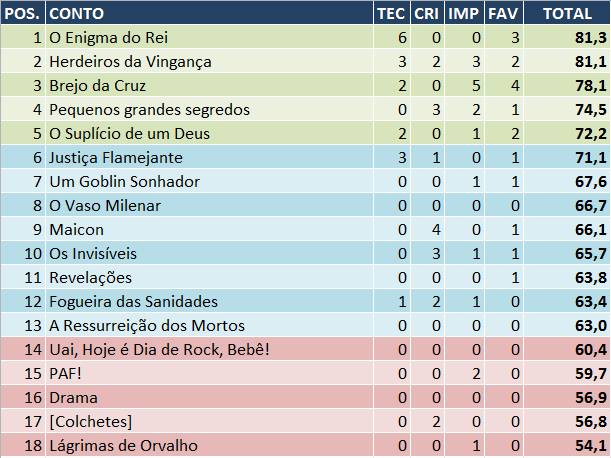Click A Ressurreição dos Mortos title
611x458 pixels.
(146, 325)
